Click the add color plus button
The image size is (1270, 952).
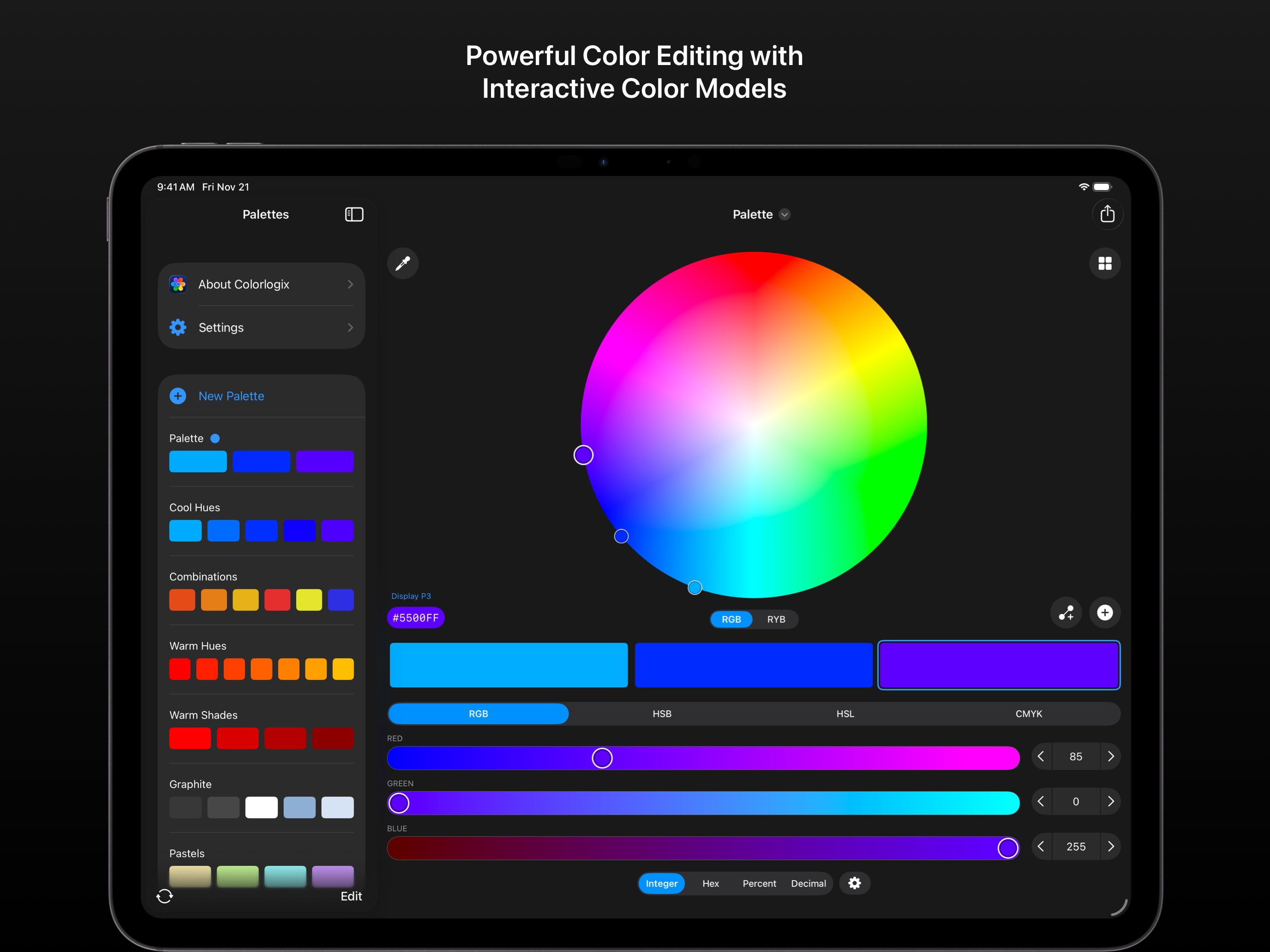[x=1105, y=612]
